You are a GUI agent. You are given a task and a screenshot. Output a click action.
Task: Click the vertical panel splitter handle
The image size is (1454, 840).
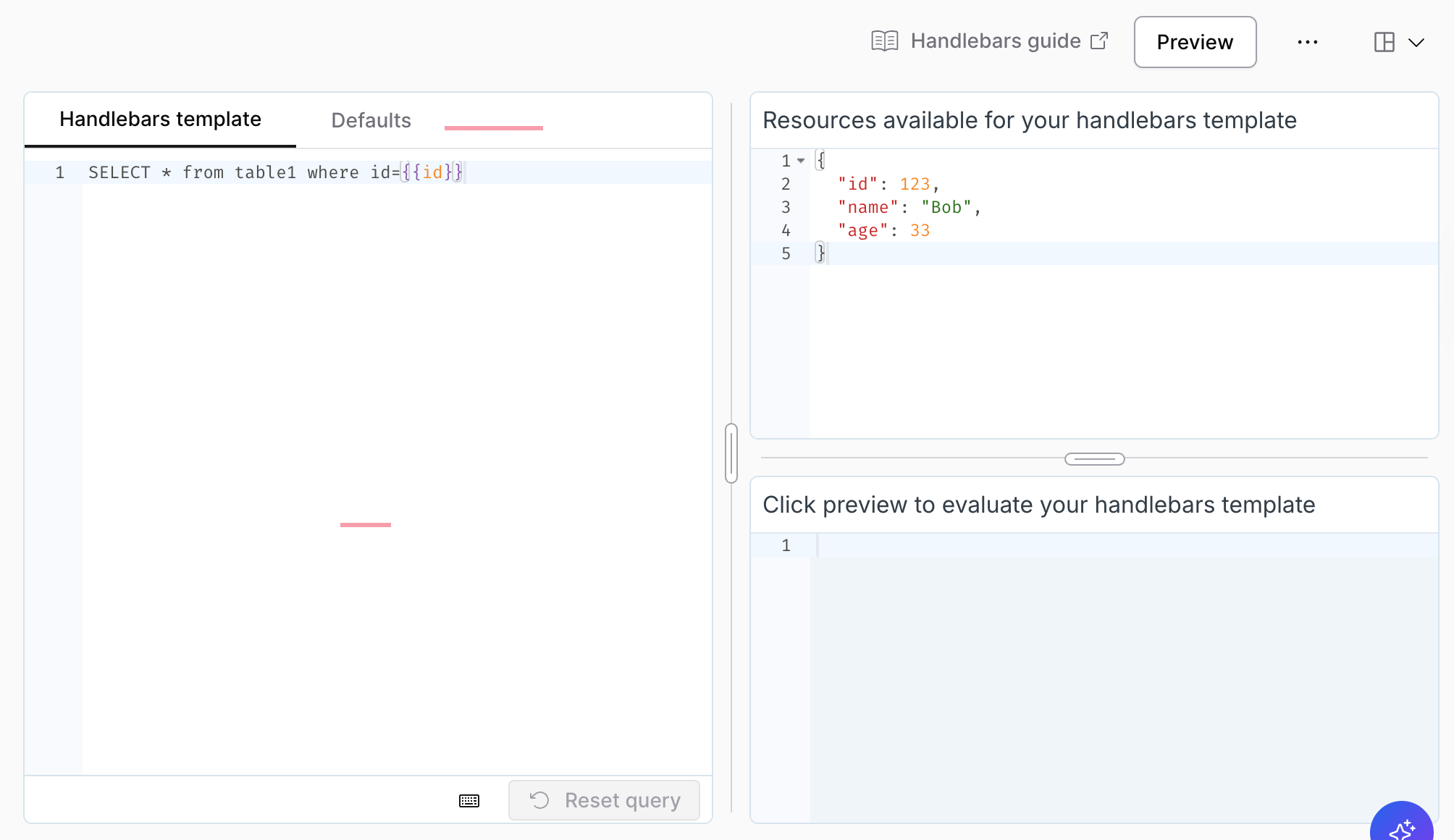731,453
